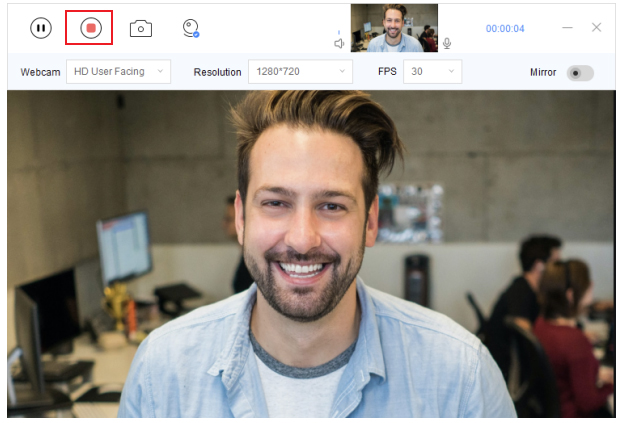Open the Resolution 1280*720 dropdown
Image resolution: width=621 pixels, height=423 pixels.
[x=300, y=72]
